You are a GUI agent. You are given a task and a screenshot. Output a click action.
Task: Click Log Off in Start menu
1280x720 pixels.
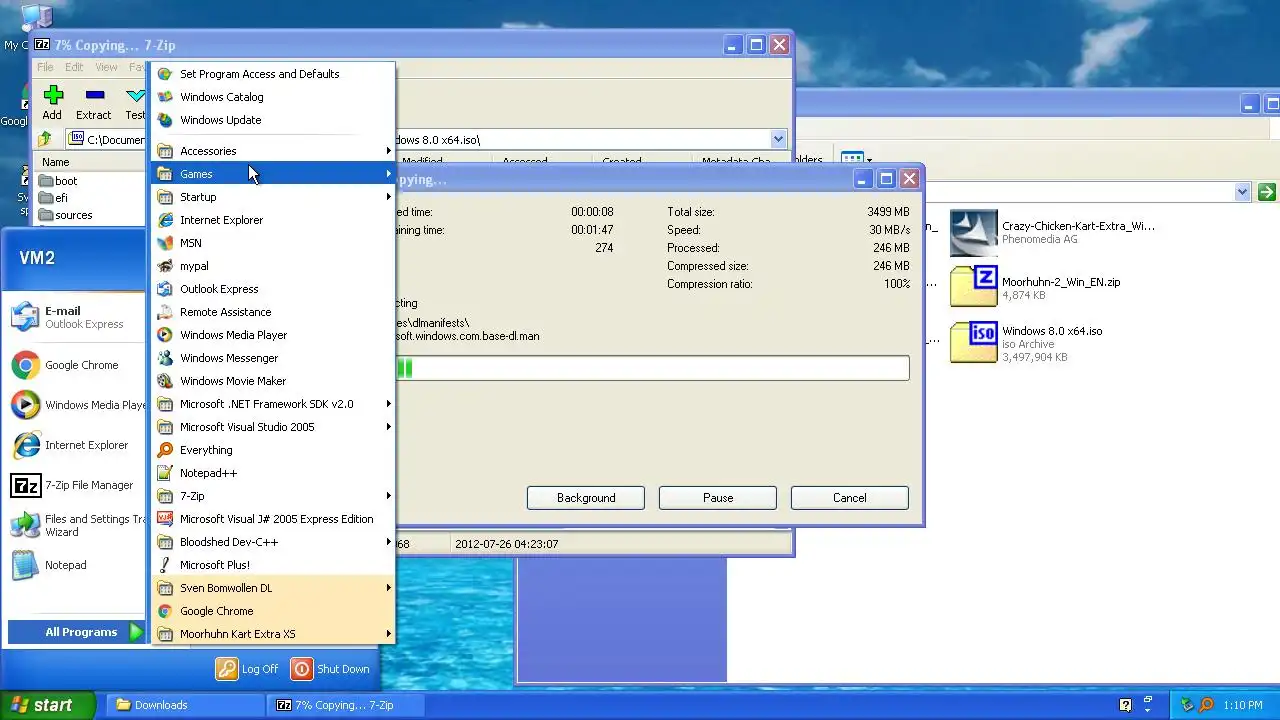(248, 669)
